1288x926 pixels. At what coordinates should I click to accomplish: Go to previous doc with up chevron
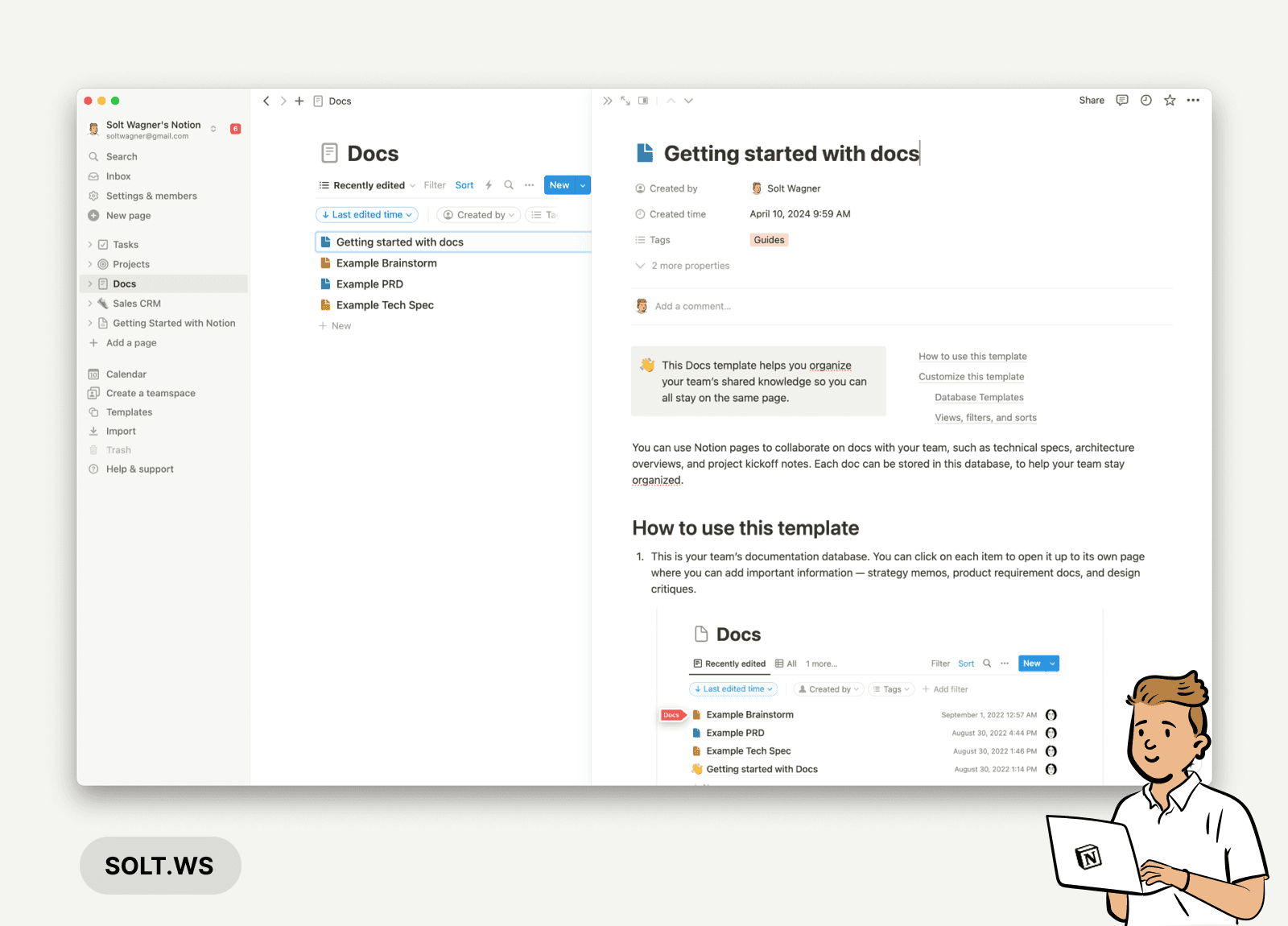point(671,101)
